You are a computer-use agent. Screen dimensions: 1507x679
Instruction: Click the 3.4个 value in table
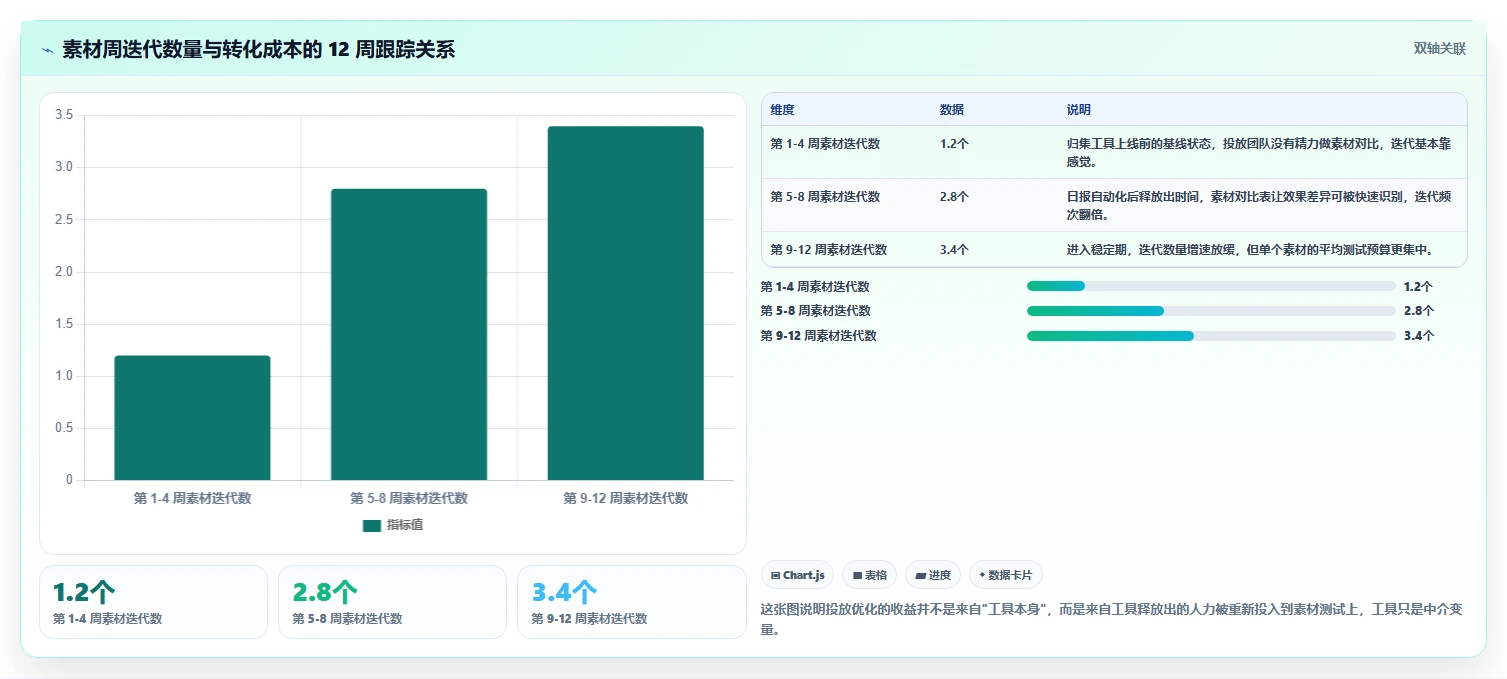tap(954, 250)
